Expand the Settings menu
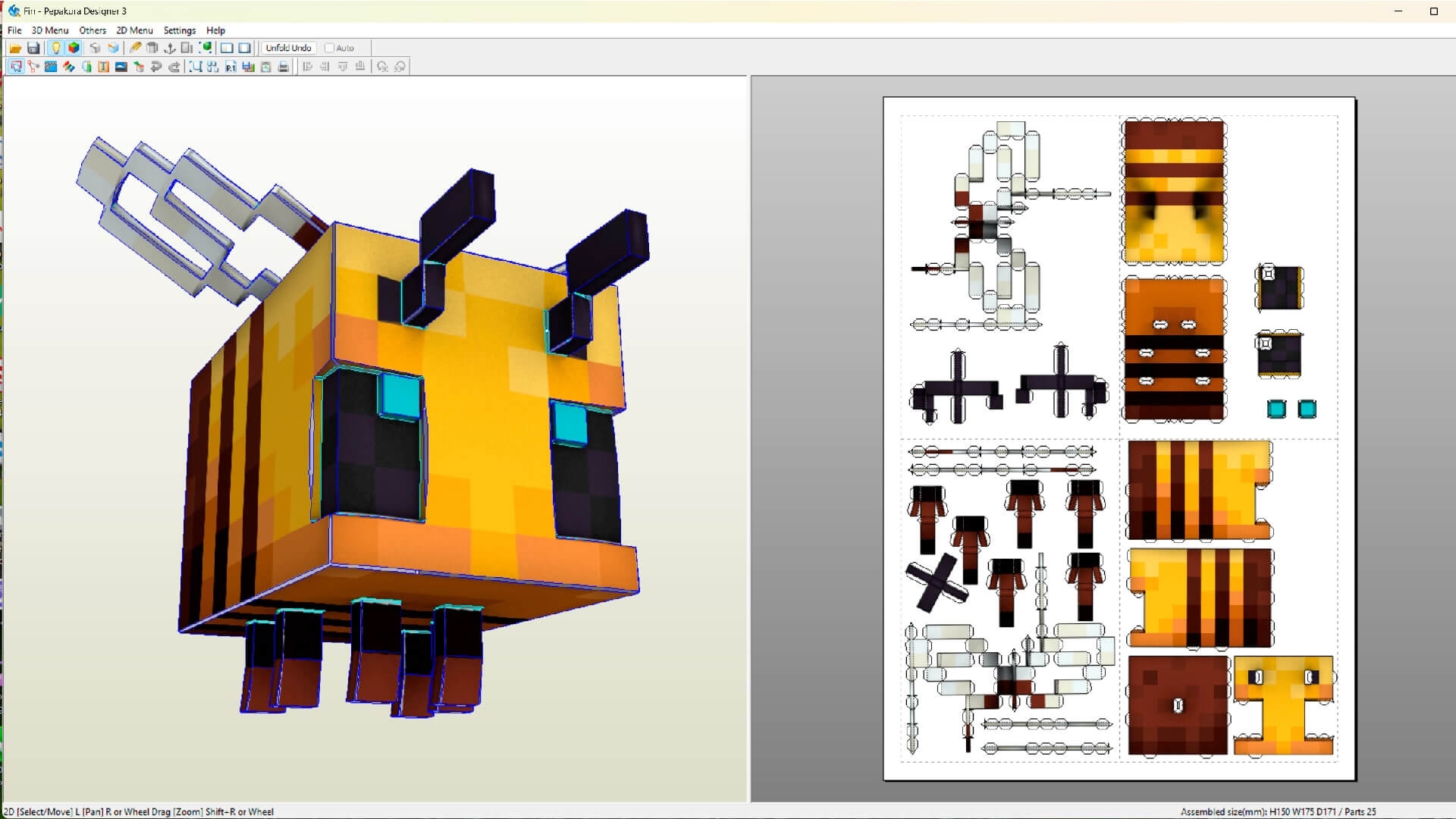 click(180, 30)
